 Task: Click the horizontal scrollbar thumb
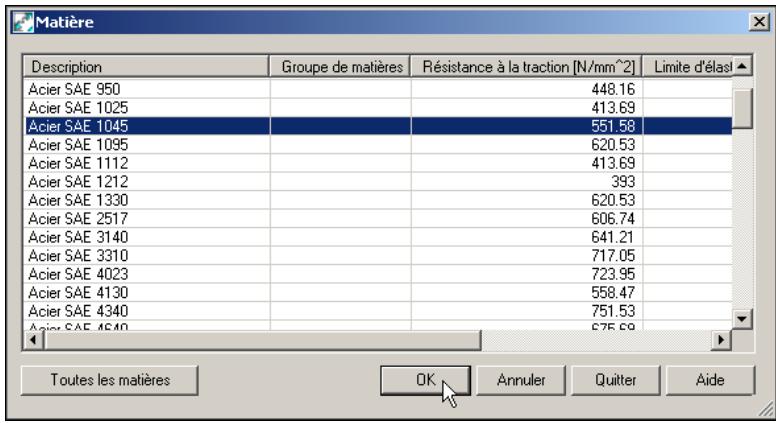pos(262,340)
